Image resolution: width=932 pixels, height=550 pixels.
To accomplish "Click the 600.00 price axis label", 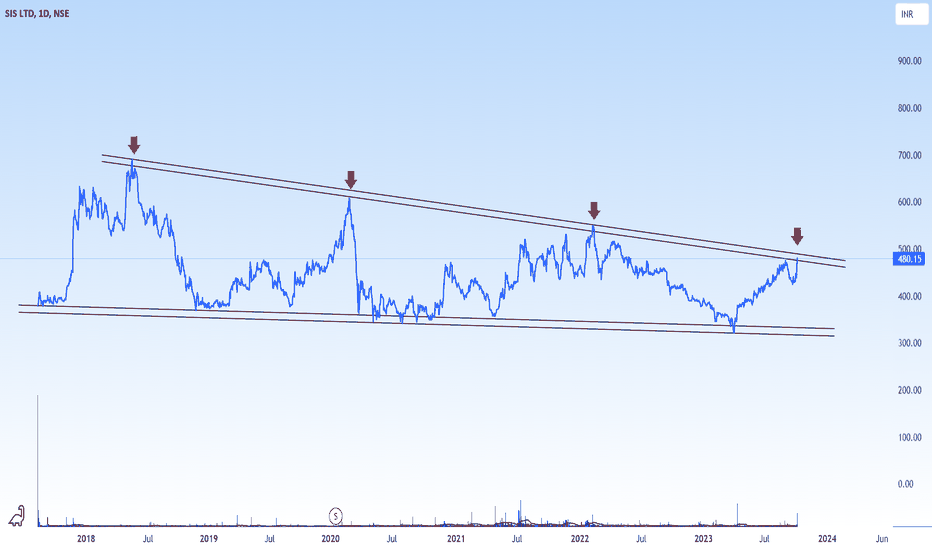I will coord(909,202).
